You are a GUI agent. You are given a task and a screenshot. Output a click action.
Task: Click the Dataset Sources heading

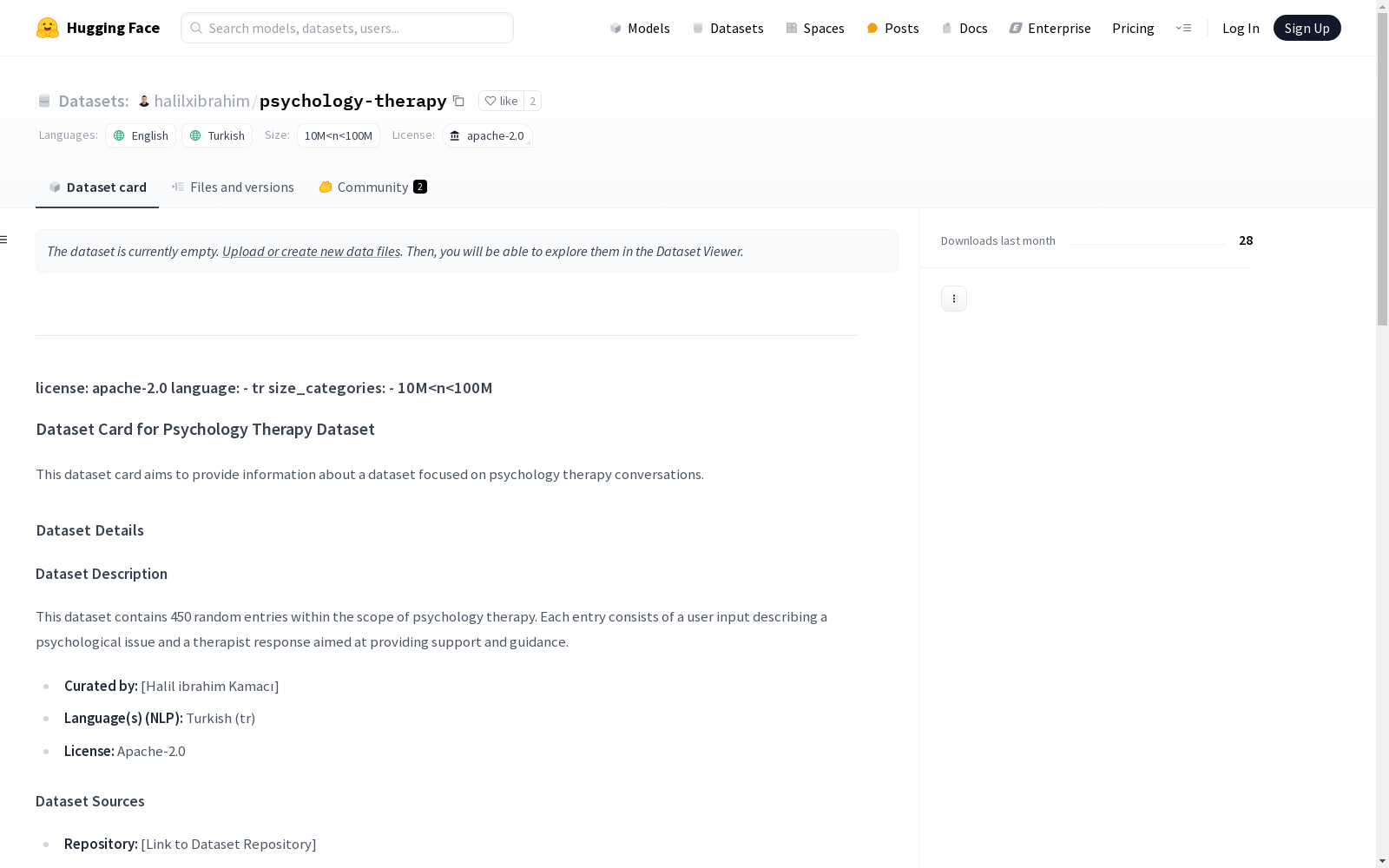(90, 801)
